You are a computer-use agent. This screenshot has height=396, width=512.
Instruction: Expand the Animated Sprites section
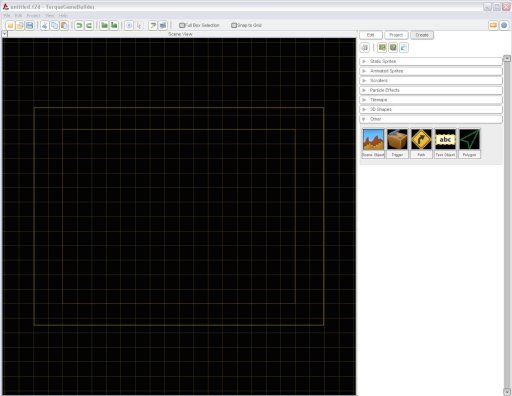pos(431,71)
